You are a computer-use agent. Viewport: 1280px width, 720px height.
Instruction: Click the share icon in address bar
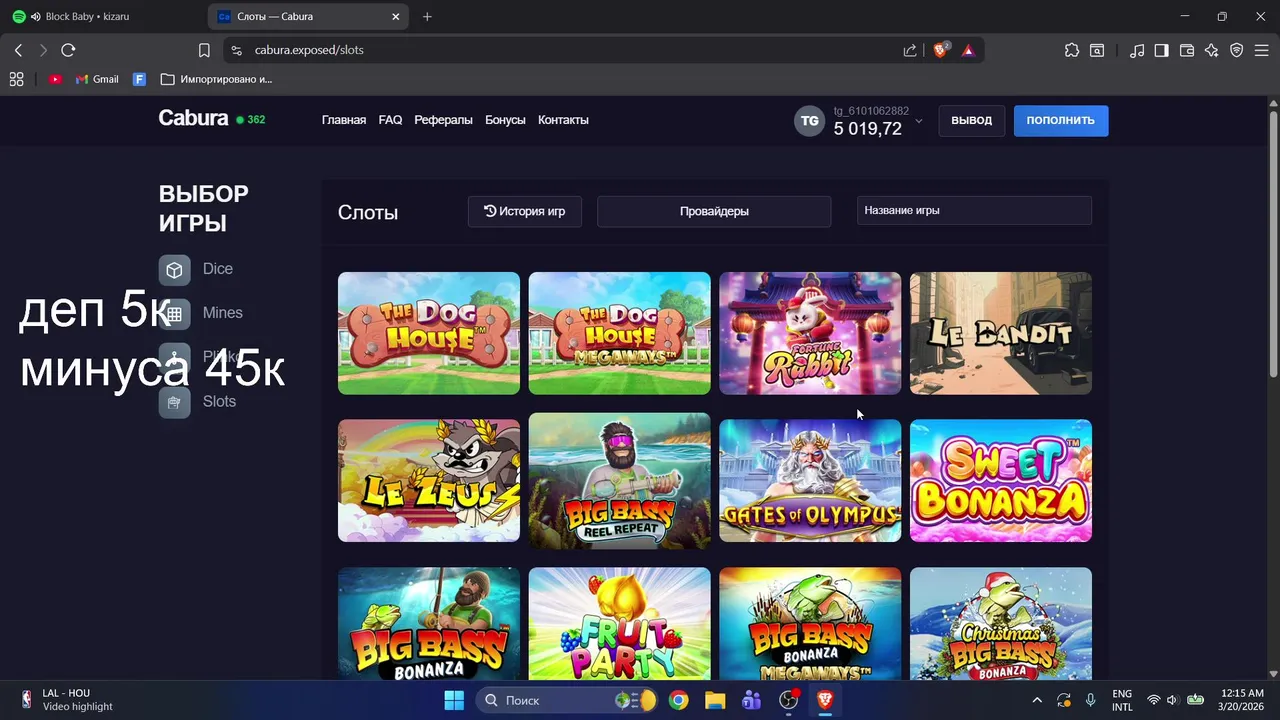pos(910,50)
